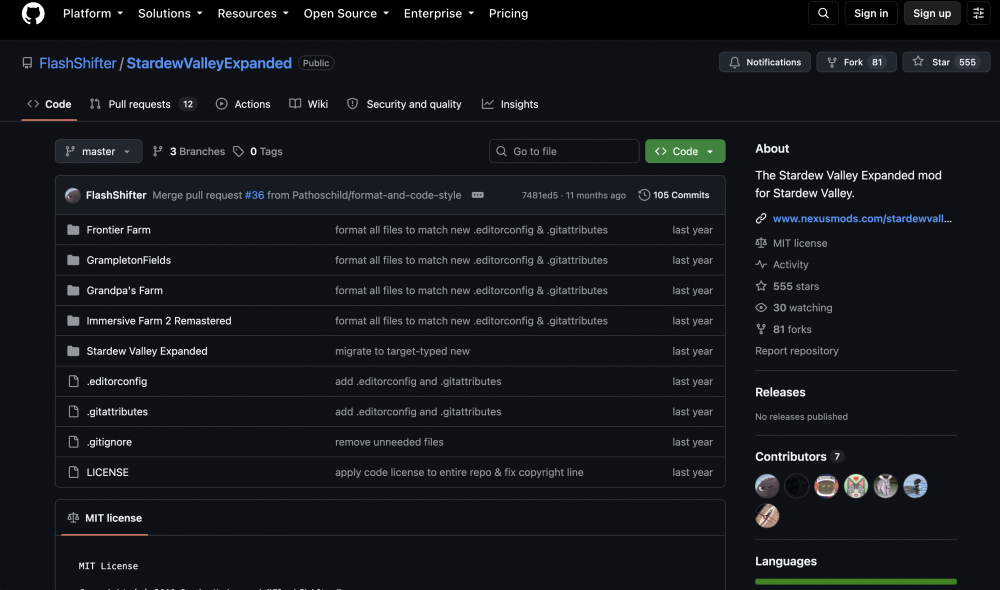Click the green languages bar
The width and height of the screenshot is (1000, 590).
(855, 582)
